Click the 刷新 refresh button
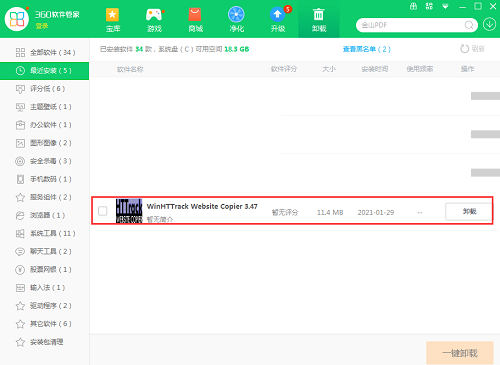Viewport: 500px width, 365px height. pos(472,49)
